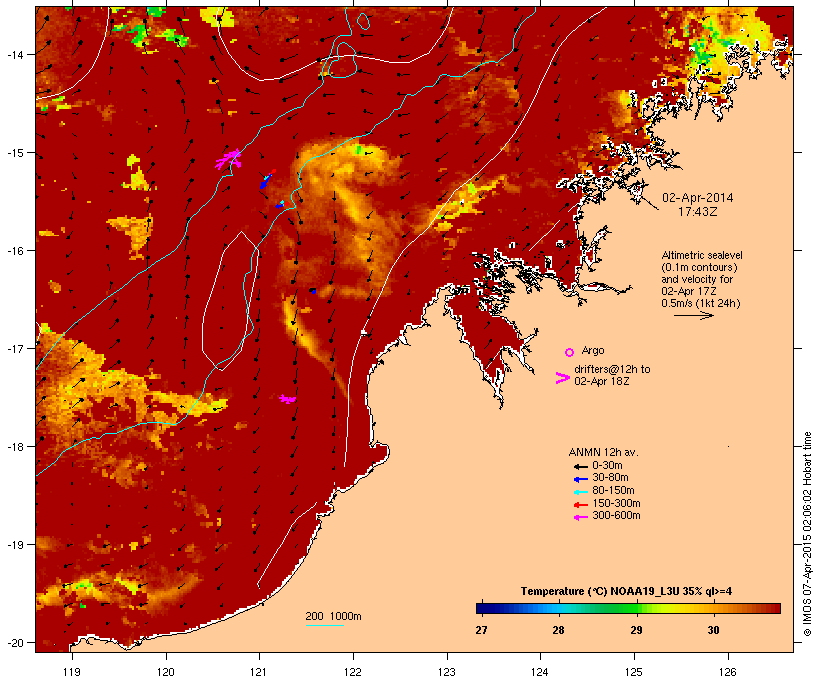This screenshot has width=820, height=680.
Task: Click the color bar value 30
Action: pyautogui.click(x=713, y=630)
